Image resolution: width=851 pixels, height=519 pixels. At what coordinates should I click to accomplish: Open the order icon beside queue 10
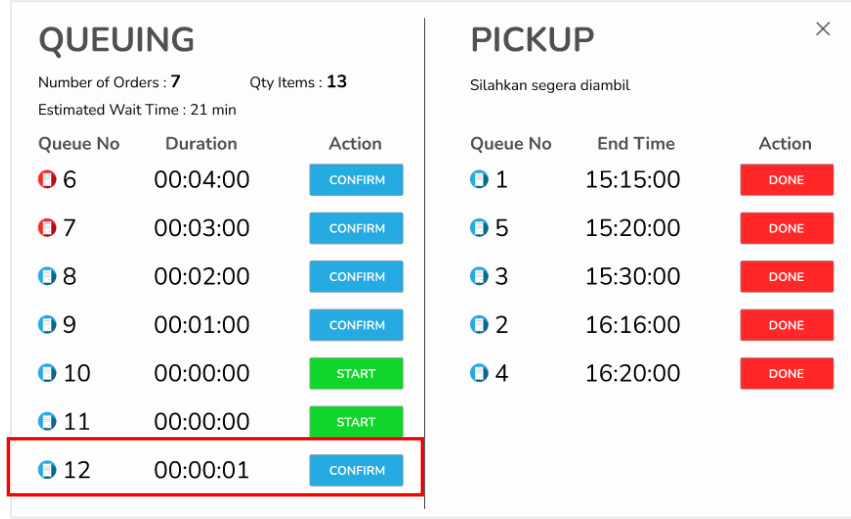pos(47,373)
